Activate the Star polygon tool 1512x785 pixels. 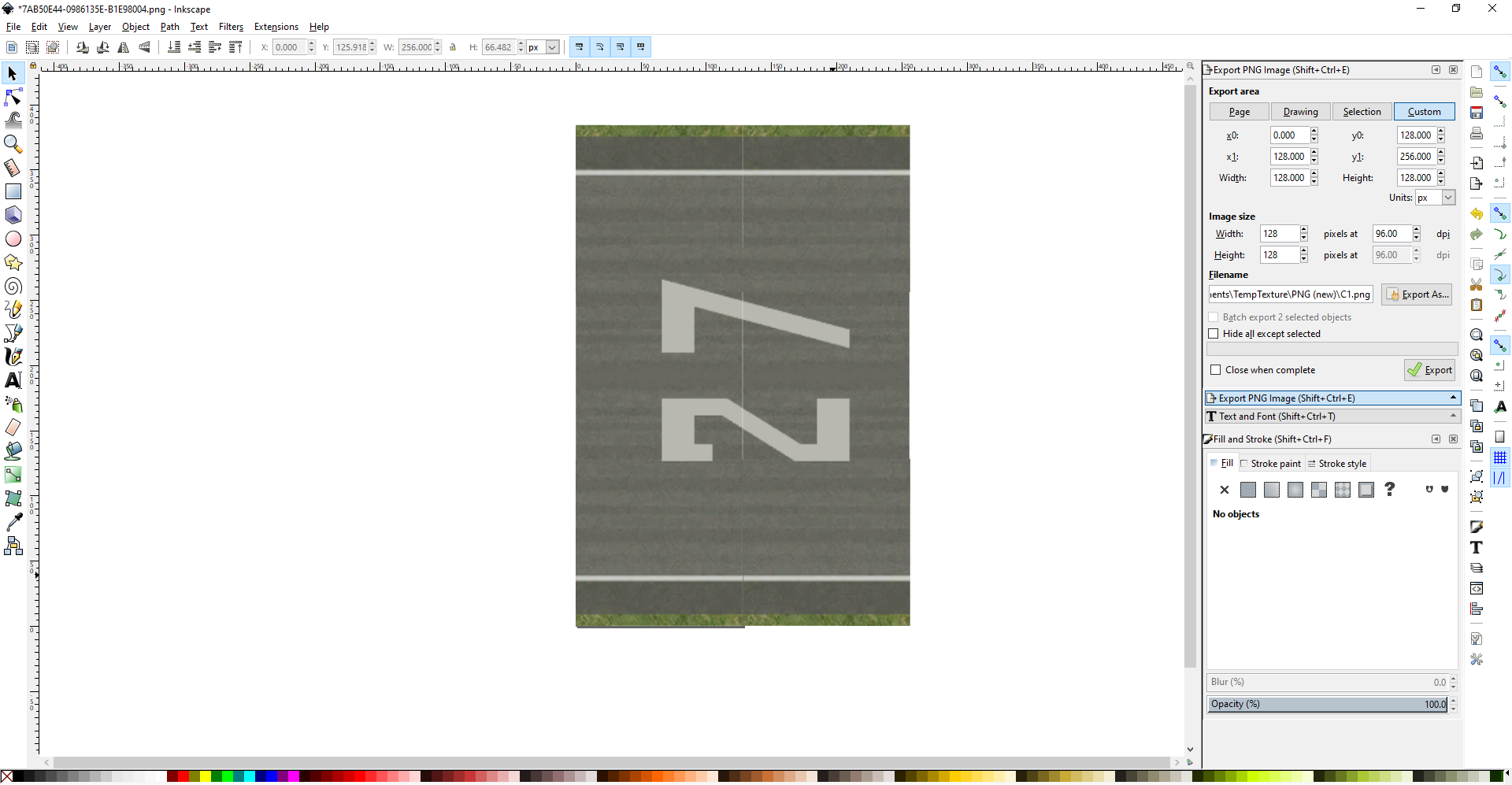13,262
